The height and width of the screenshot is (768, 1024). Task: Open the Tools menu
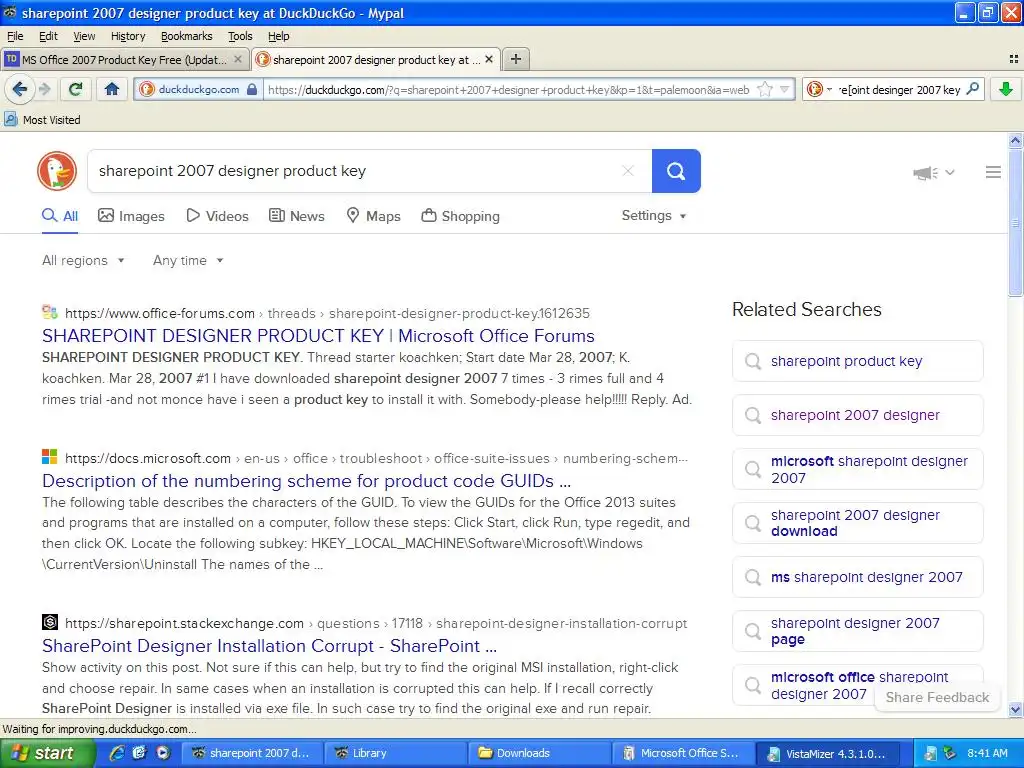[240, 36]
